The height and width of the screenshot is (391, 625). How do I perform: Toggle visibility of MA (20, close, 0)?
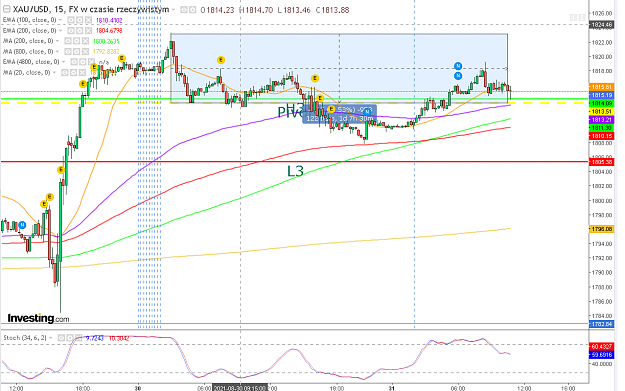[64, 73]
